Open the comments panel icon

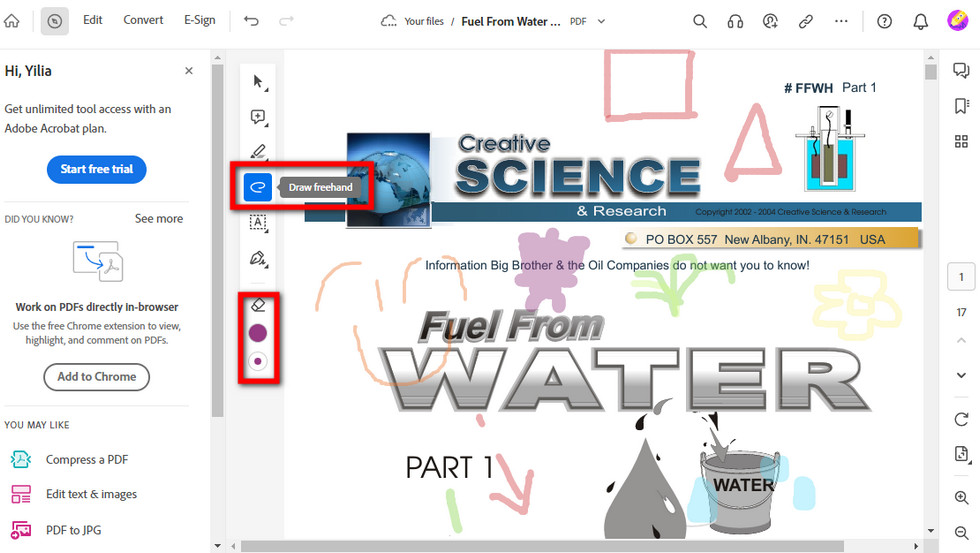(x=961, y=70)
